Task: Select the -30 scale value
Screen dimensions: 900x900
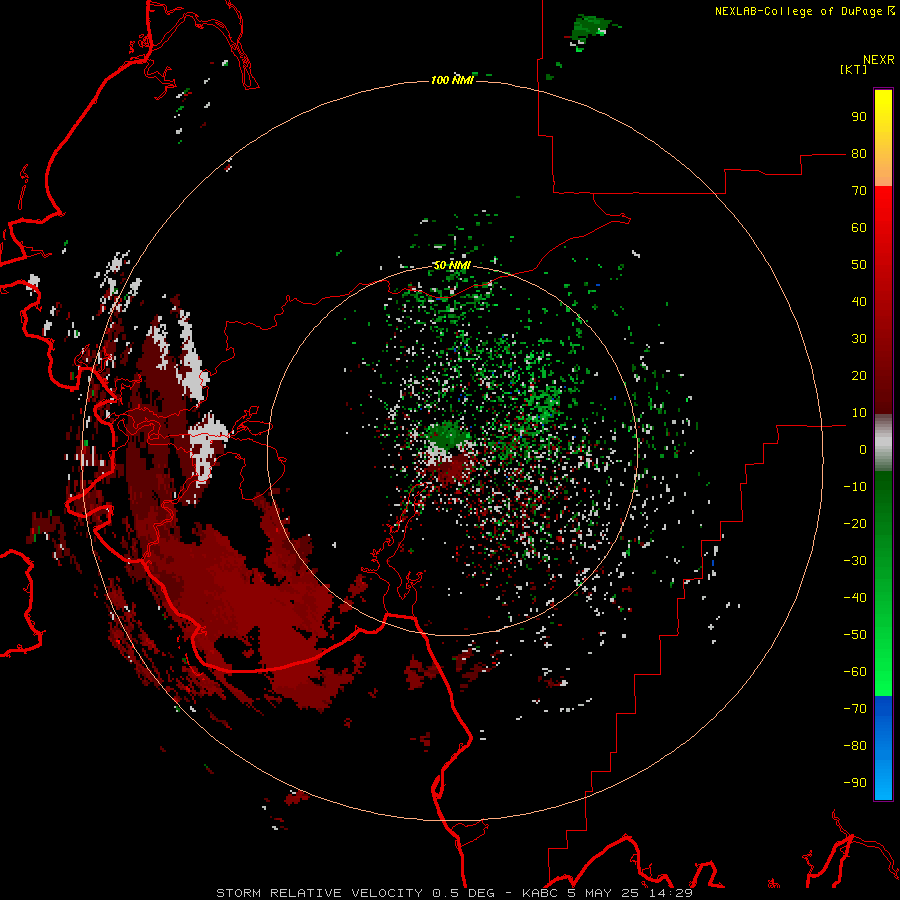Action: coord(855,561)
